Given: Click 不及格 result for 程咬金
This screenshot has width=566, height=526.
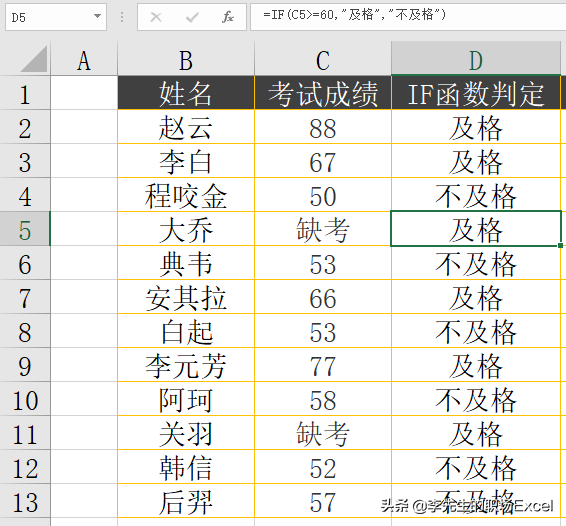Looking at the screenshot, I should coord(476,195).
